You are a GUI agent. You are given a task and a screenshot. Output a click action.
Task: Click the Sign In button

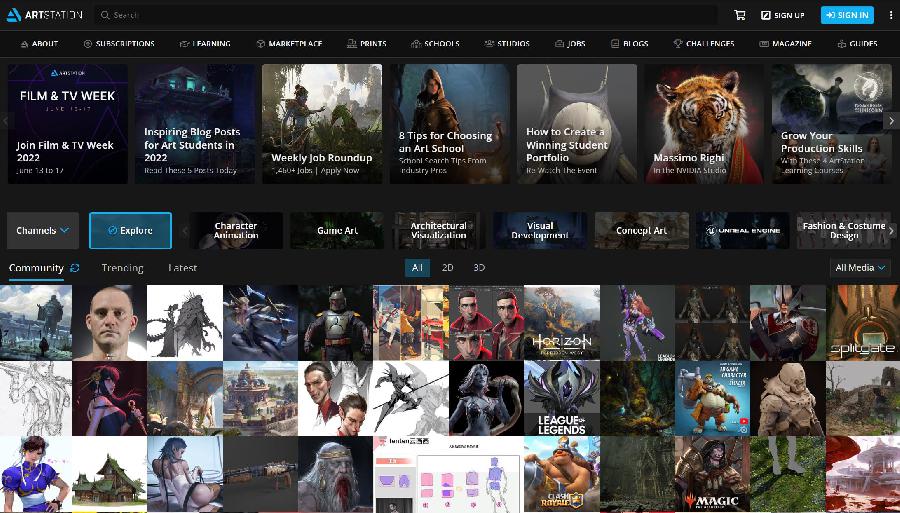point(847,15)
